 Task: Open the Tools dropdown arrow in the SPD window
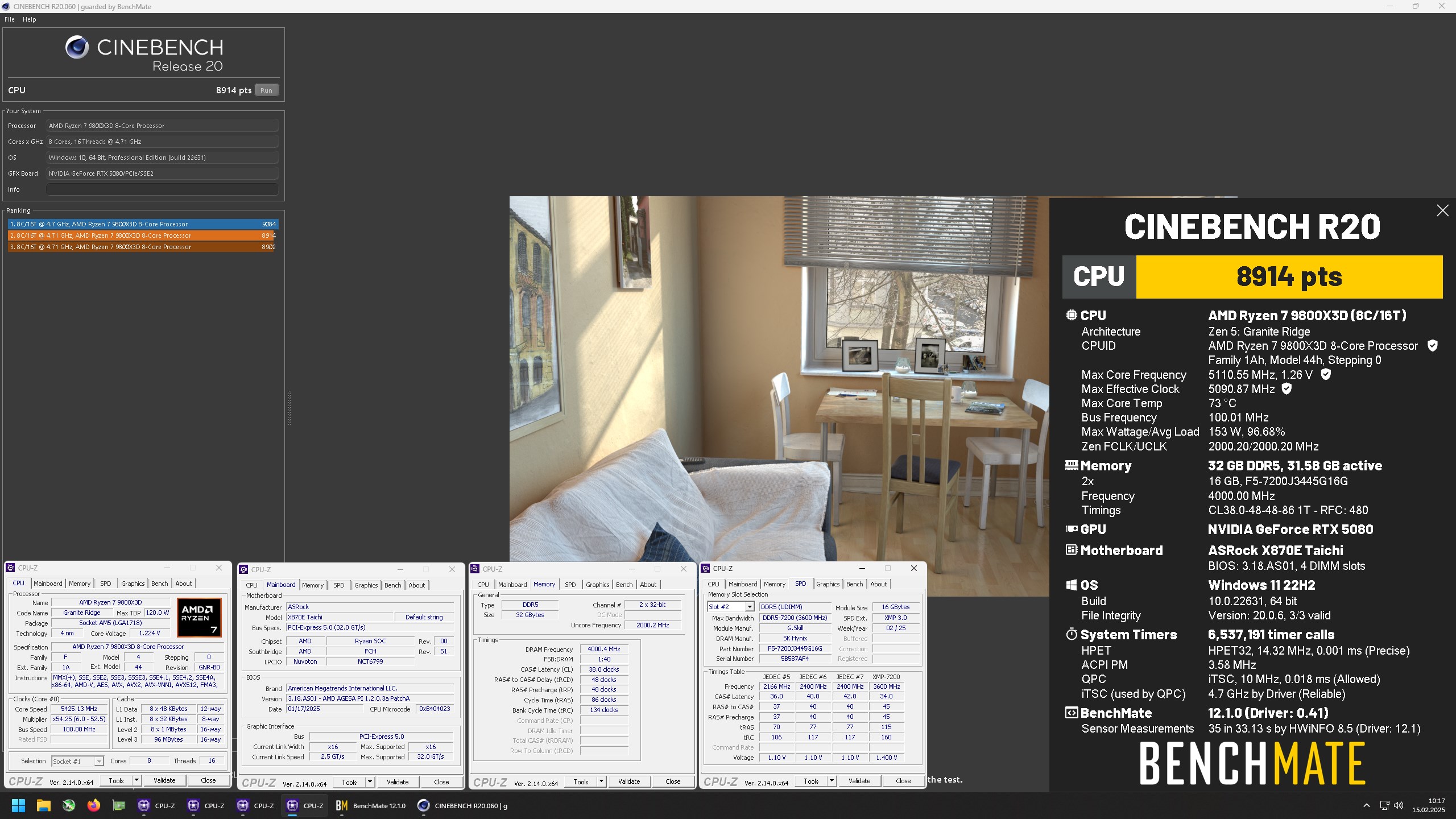832,781
